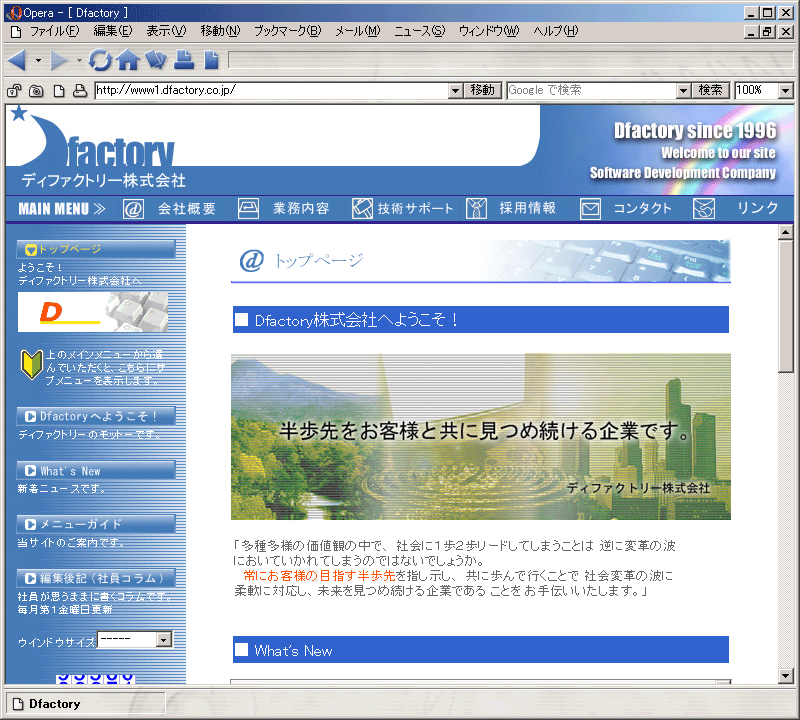
Task: Click the tools icon beside 技術サポート
Action: (362, 209)
